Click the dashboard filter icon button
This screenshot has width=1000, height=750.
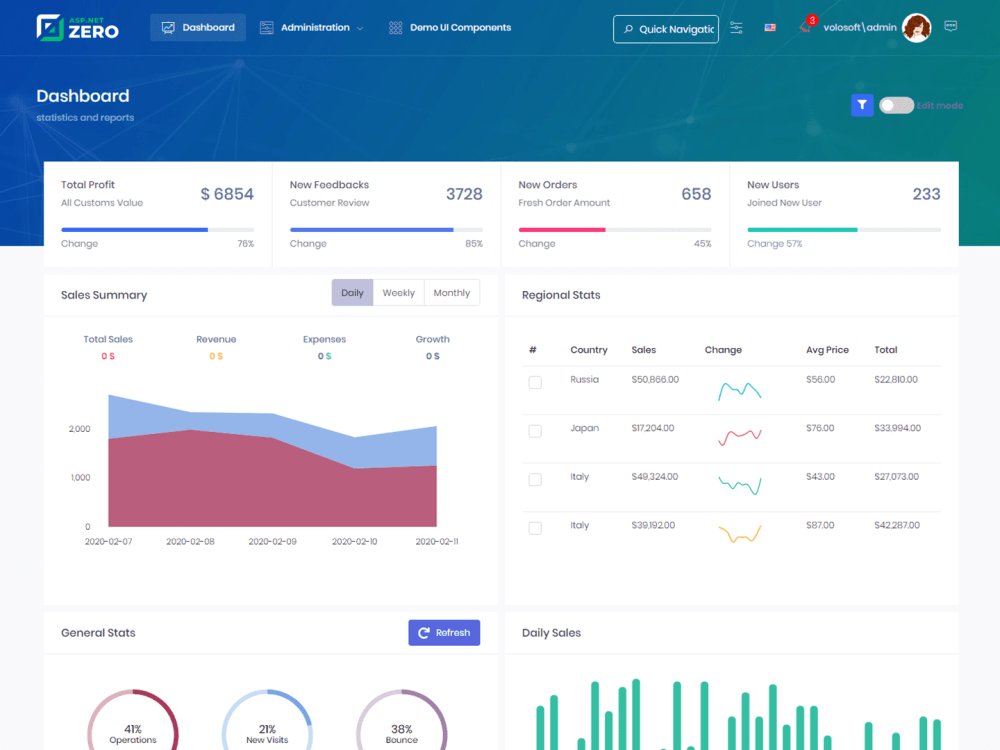(x=862, y=105)
